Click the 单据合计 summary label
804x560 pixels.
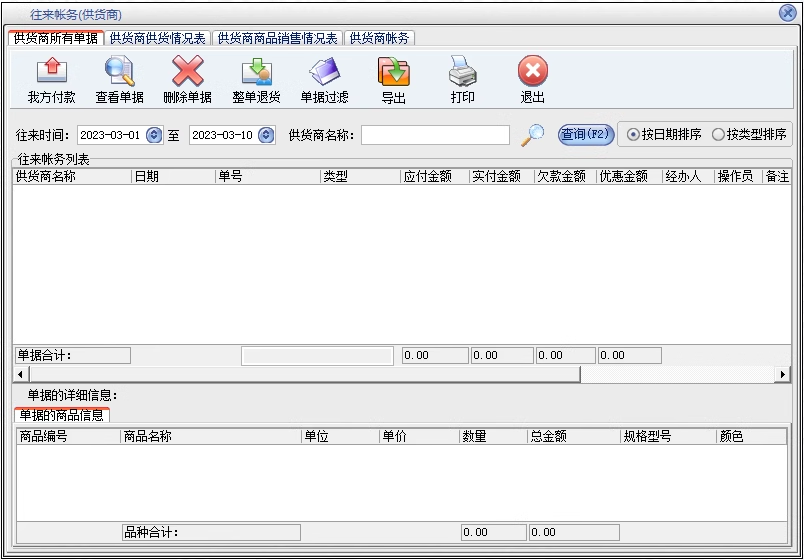point(72,355)
